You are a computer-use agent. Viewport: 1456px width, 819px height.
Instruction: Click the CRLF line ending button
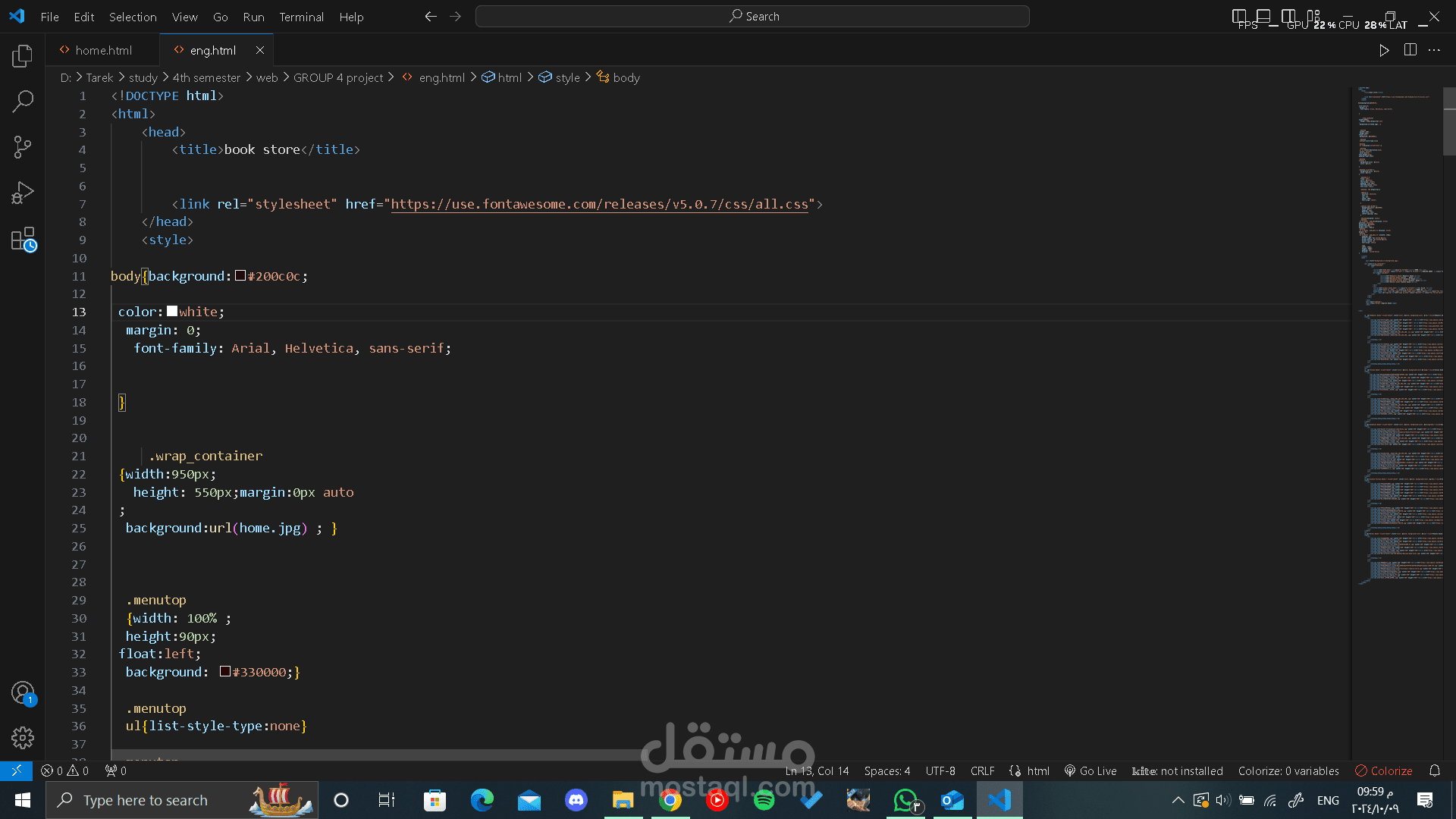pyautogui.click(x=982, y=770)
